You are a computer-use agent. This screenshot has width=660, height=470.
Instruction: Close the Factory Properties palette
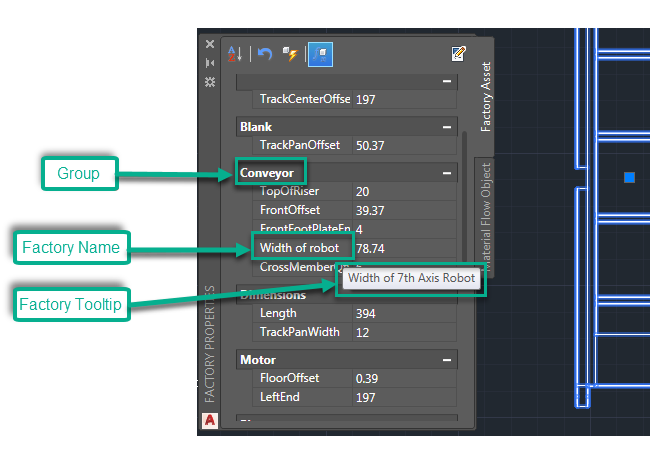pyautogui.click(x=210, y=44)
